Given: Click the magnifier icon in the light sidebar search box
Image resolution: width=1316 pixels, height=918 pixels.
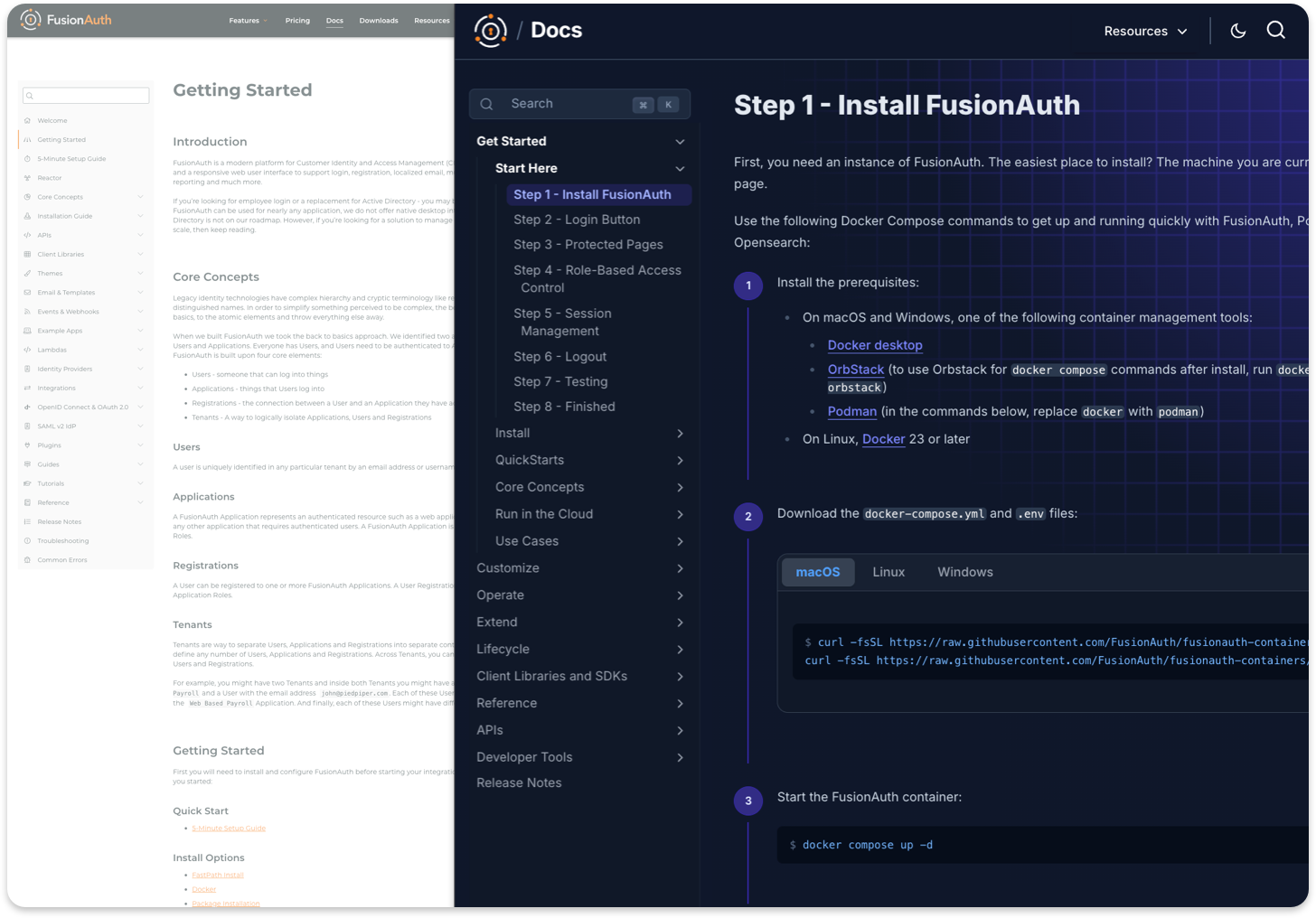Looking at the screenshot, I should pyautogui.click(x=30, y=96).
